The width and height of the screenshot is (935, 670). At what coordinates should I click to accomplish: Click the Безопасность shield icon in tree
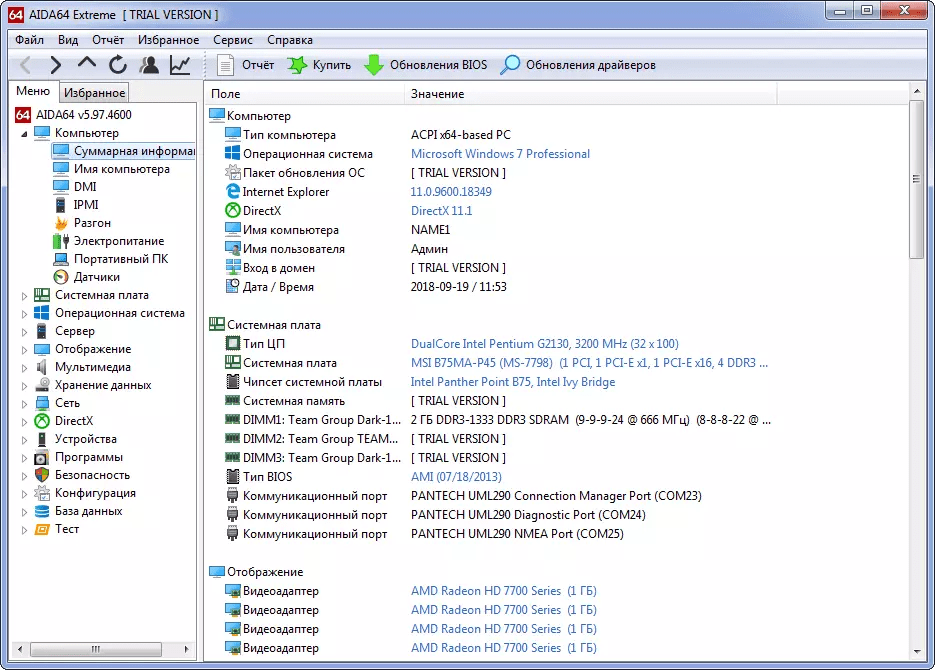(42, 475)
